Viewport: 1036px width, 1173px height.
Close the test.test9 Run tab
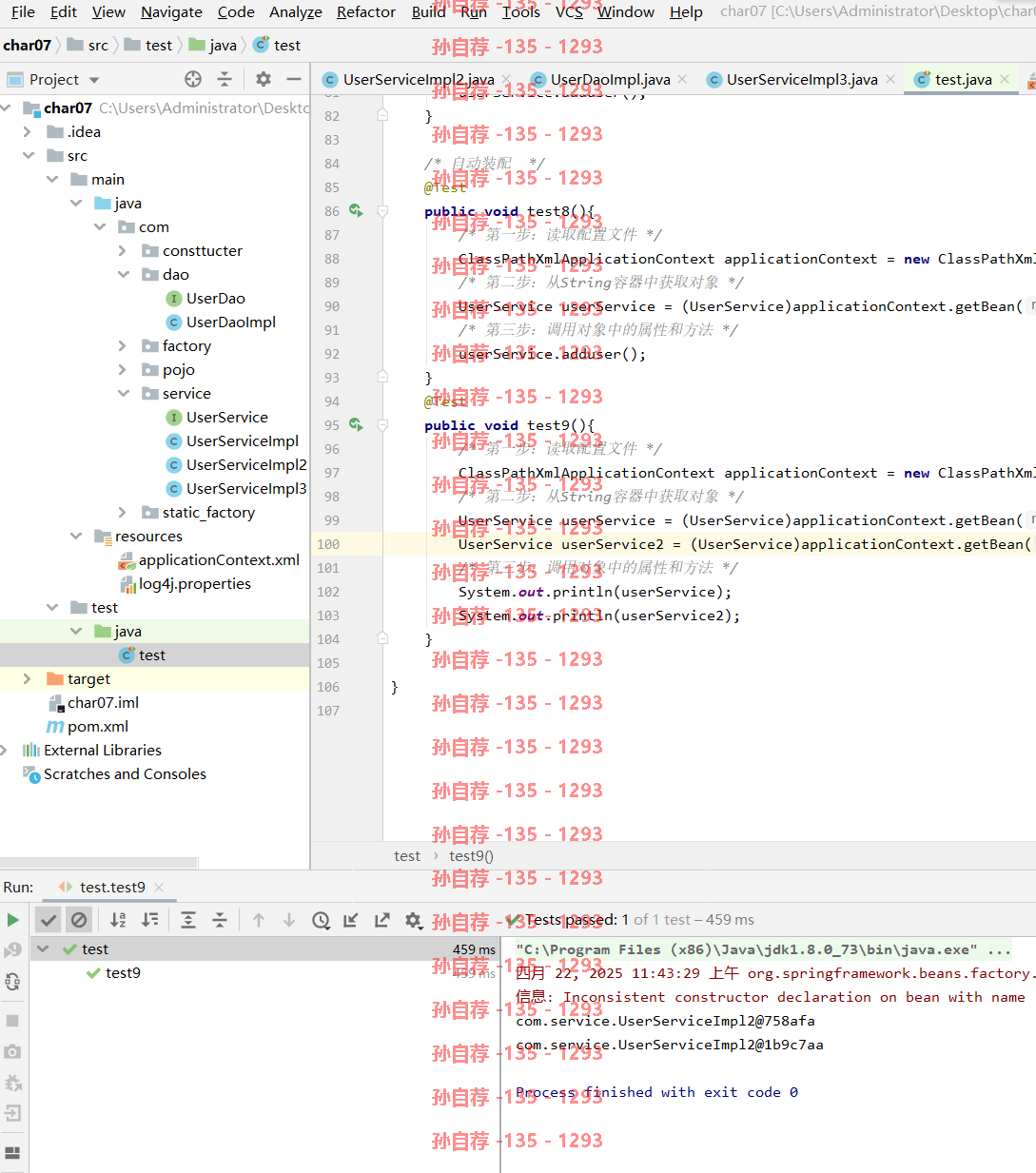pos(159,888)
